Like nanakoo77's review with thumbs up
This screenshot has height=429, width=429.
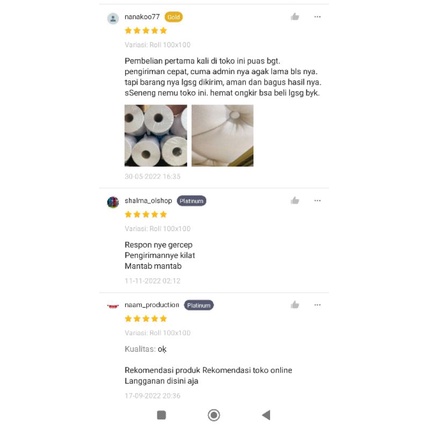coord(295,17)
